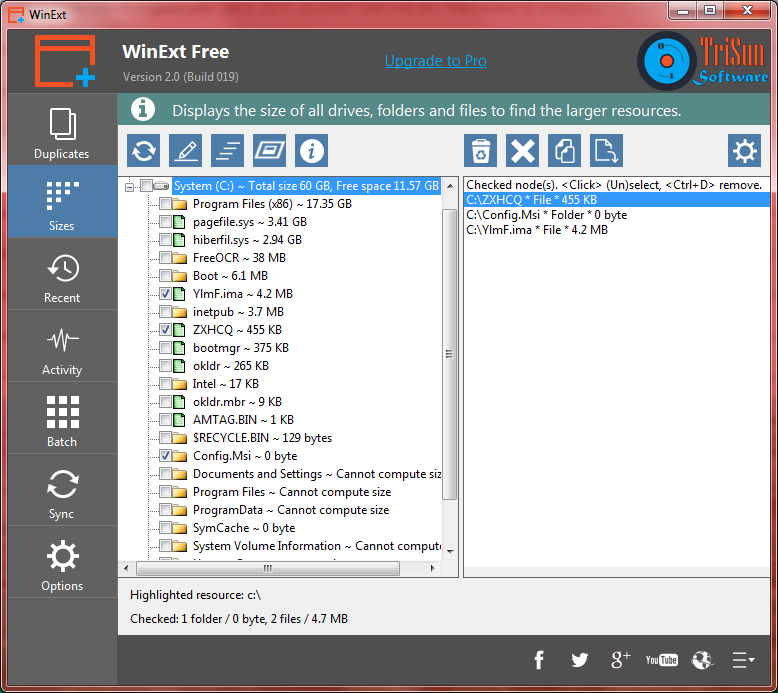Select the okldr.mbr ~ 9 KB row
Image resolution: width=778 pixels, height=693 pixels.
(237, 402)
